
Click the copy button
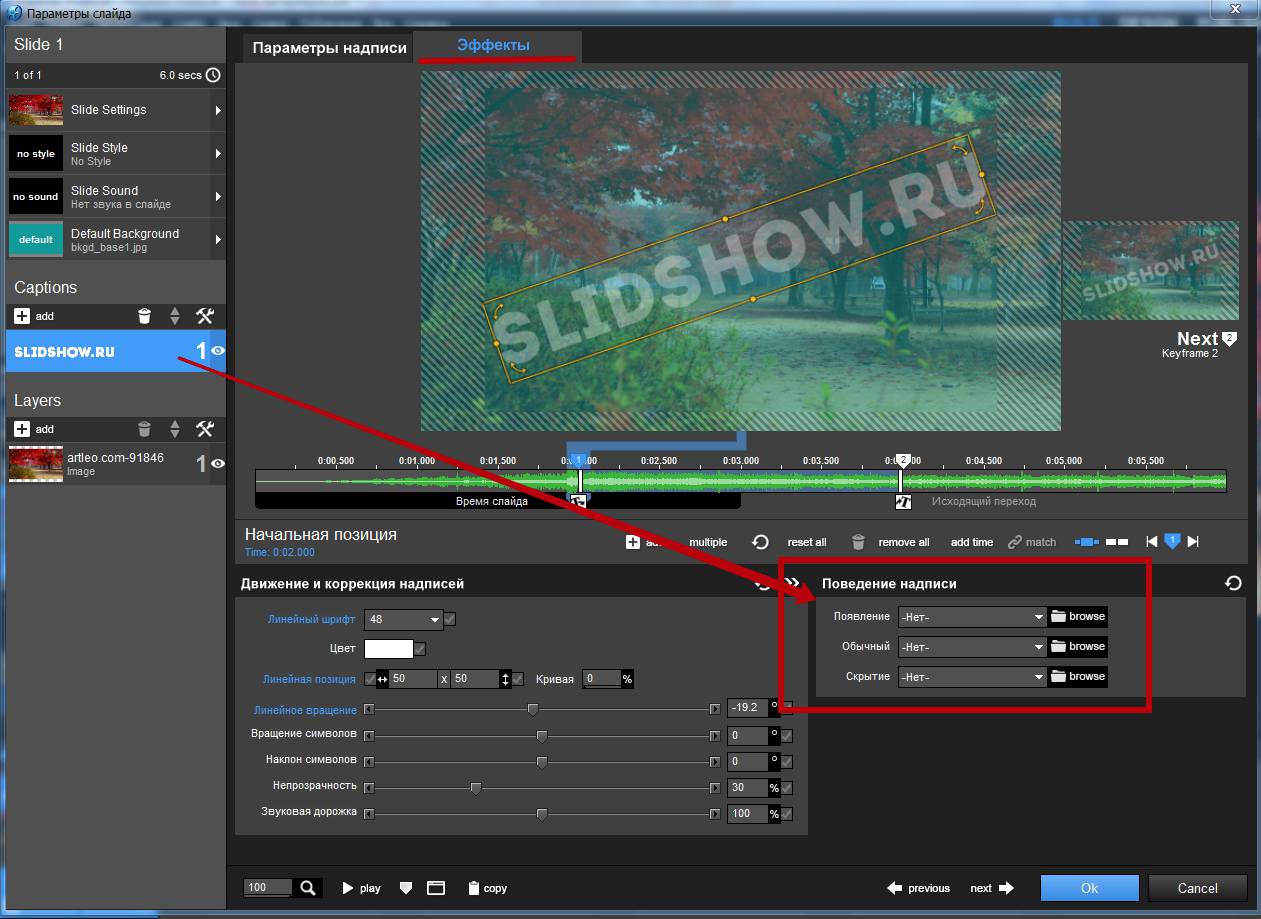pos(487,888)
